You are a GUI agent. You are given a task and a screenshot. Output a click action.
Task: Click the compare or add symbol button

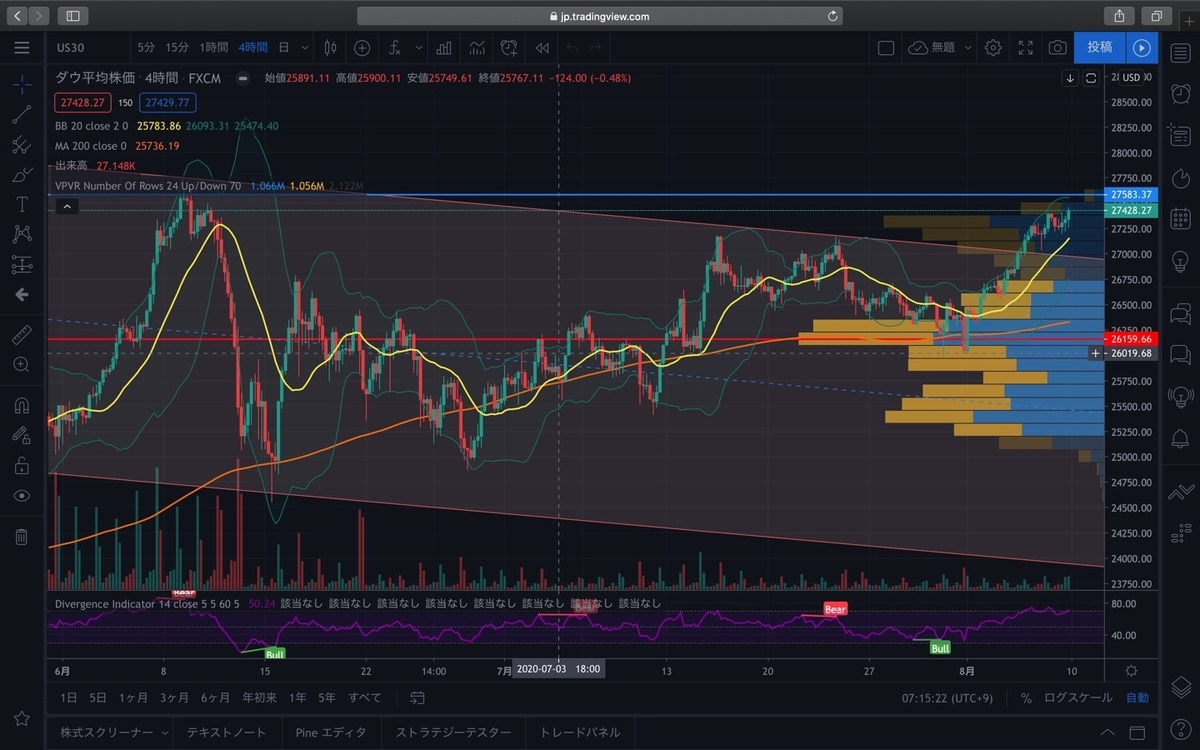coord(362,47)
